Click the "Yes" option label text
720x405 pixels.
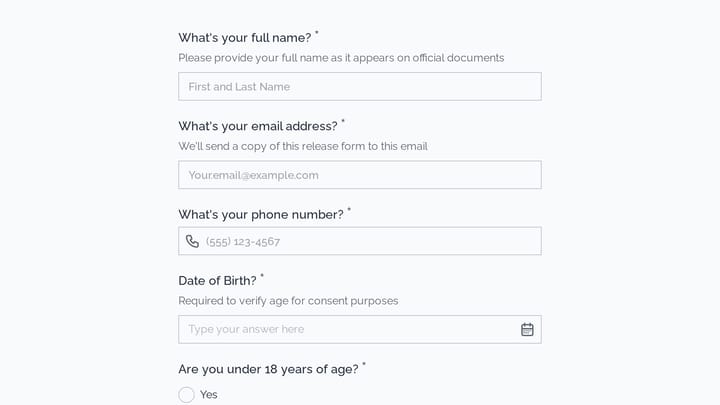[x=208, y=394]
